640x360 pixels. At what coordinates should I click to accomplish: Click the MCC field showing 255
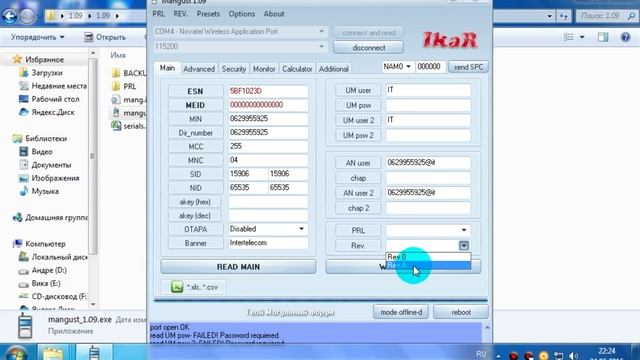(268, 146)
